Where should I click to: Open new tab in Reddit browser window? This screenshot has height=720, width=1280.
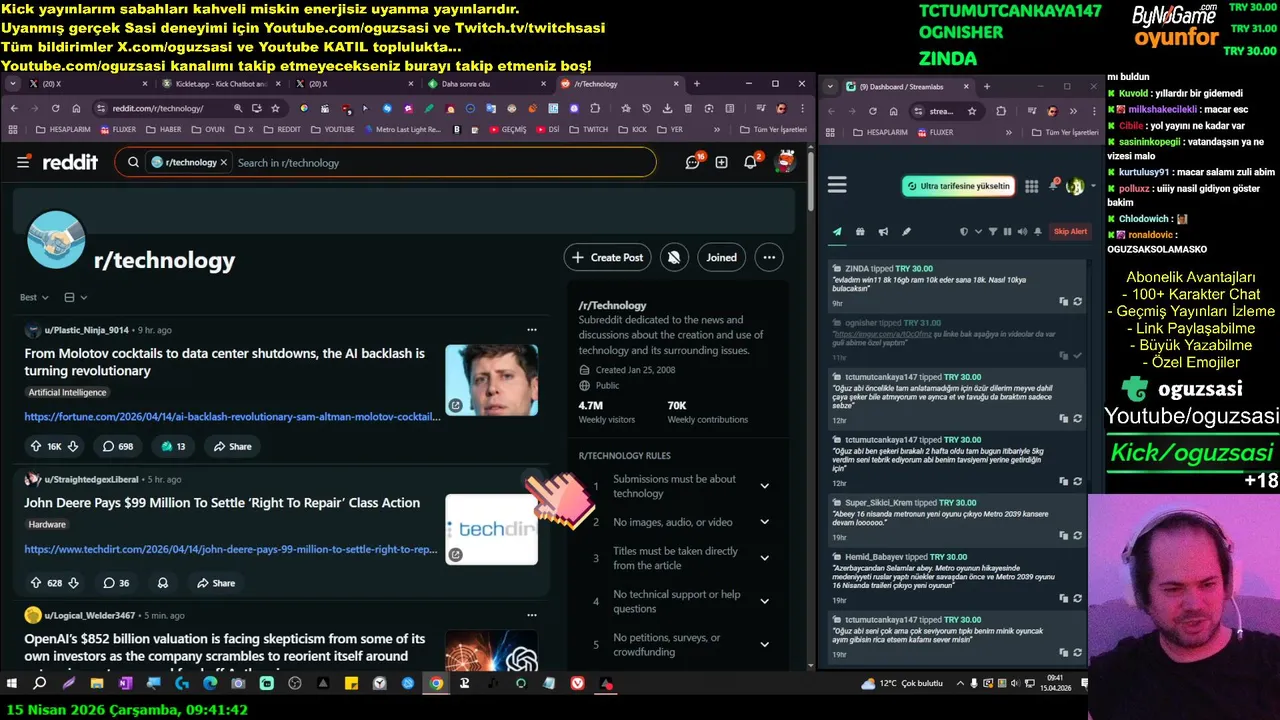[x=697, y=84]
